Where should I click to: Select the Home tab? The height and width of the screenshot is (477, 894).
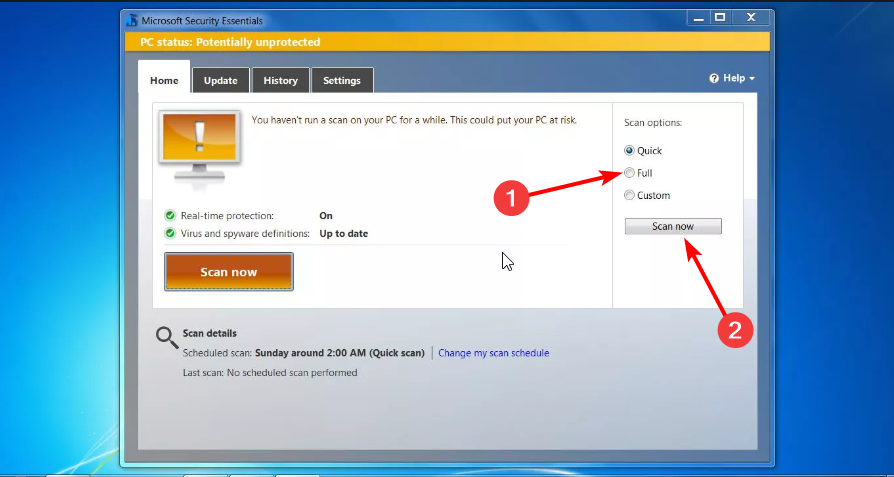pyautogui.click(x=164, y=80)
